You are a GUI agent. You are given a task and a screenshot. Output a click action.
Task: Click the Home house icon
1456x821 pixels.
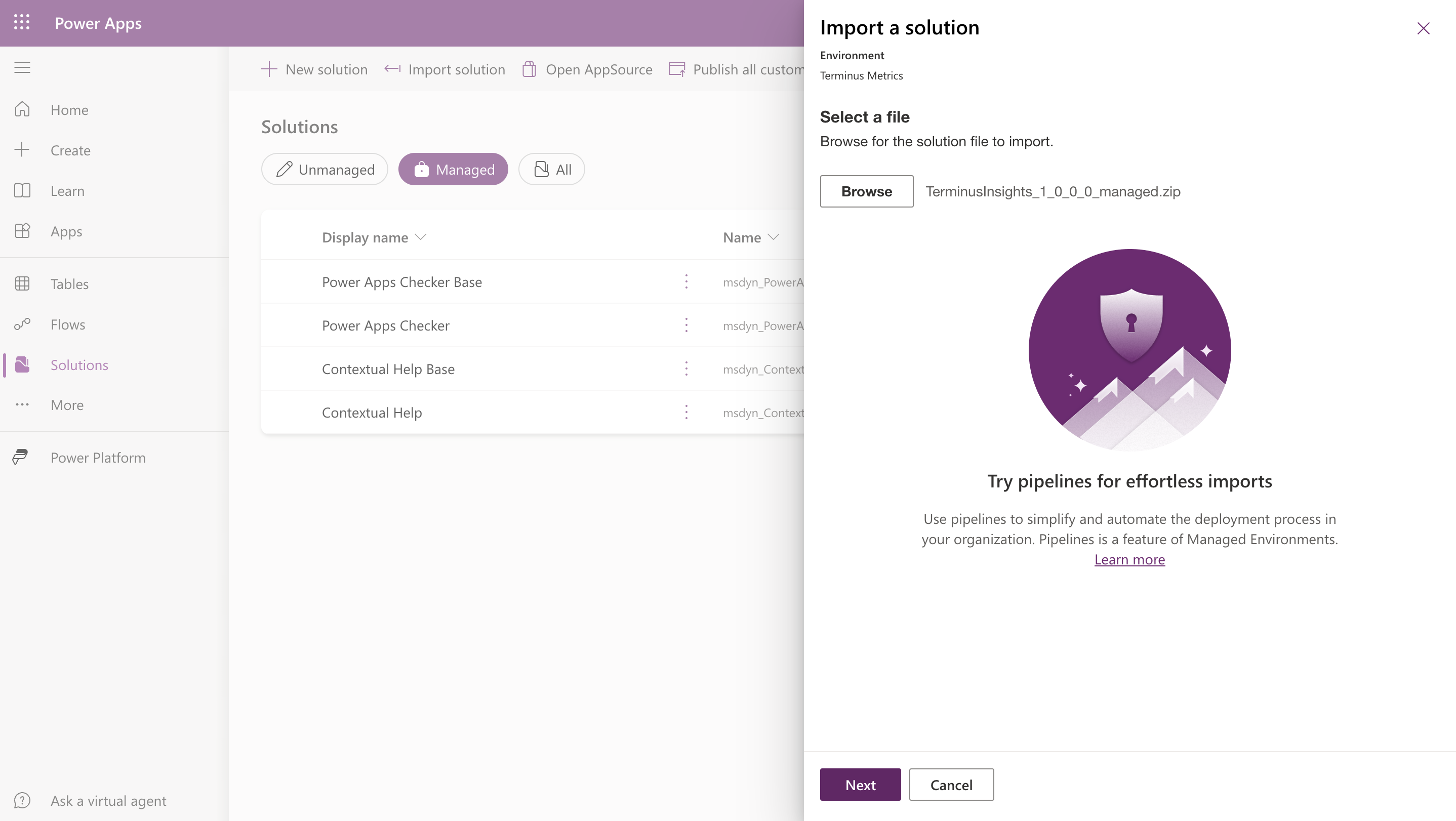click(x=22, y=109)
